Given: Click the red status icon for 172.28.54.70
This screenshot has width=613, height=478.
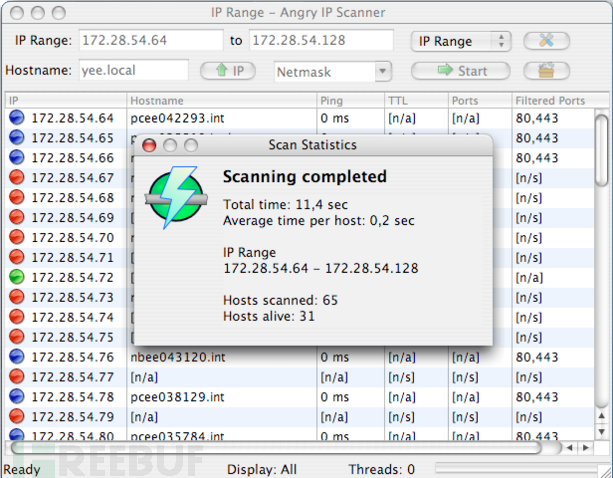Looking at the screenshot, I should coord(16,238).
